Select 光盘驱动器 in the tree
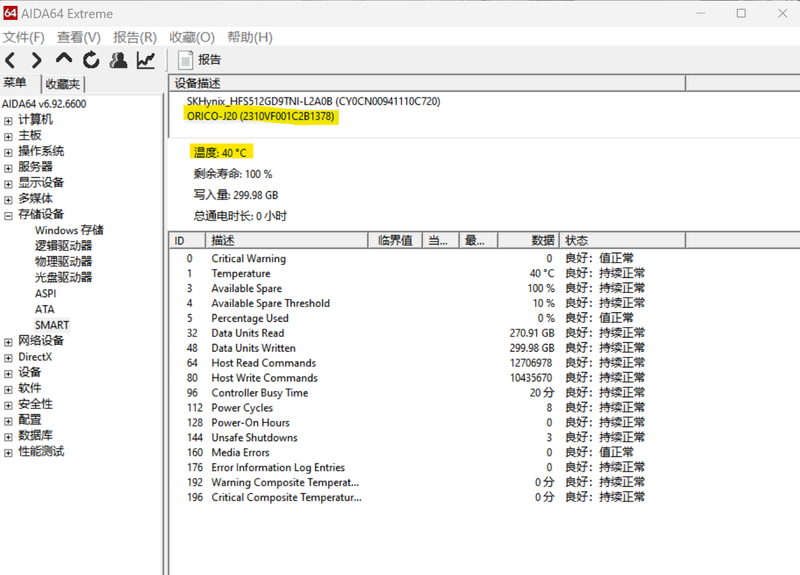The image size is (800, 575). click(63, 278)
